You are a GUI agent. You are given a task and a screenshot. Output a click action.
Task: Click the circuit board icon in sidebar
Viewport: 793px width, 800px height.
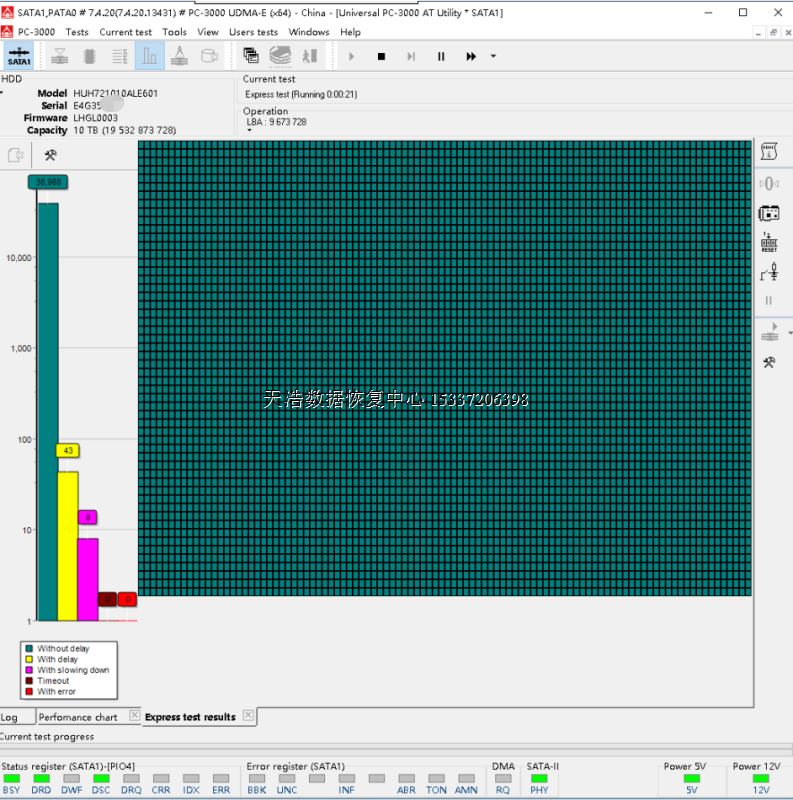[768, 213]
